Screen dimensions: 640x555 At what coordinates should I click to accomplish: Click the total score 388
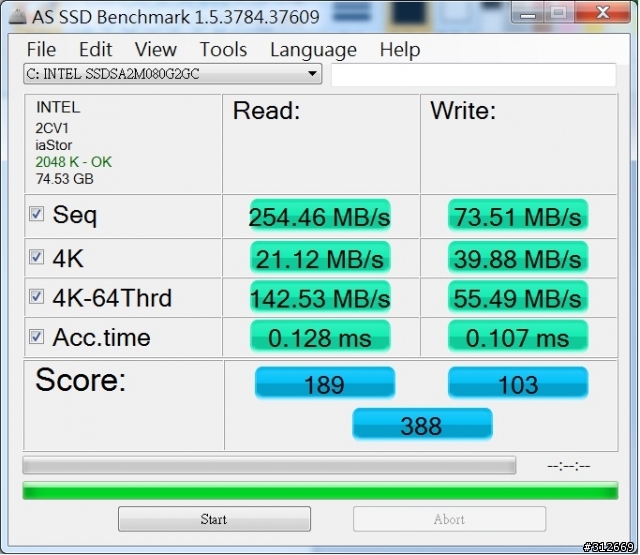422,425
